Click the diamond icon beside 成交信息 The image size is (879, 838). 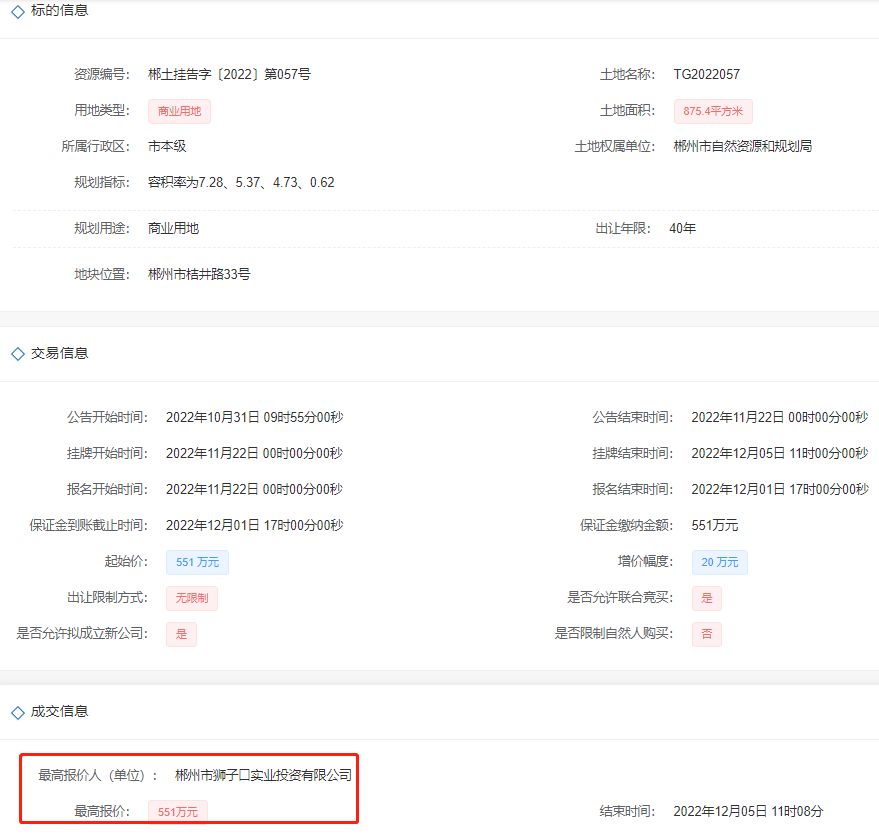(x=17, y=712)
